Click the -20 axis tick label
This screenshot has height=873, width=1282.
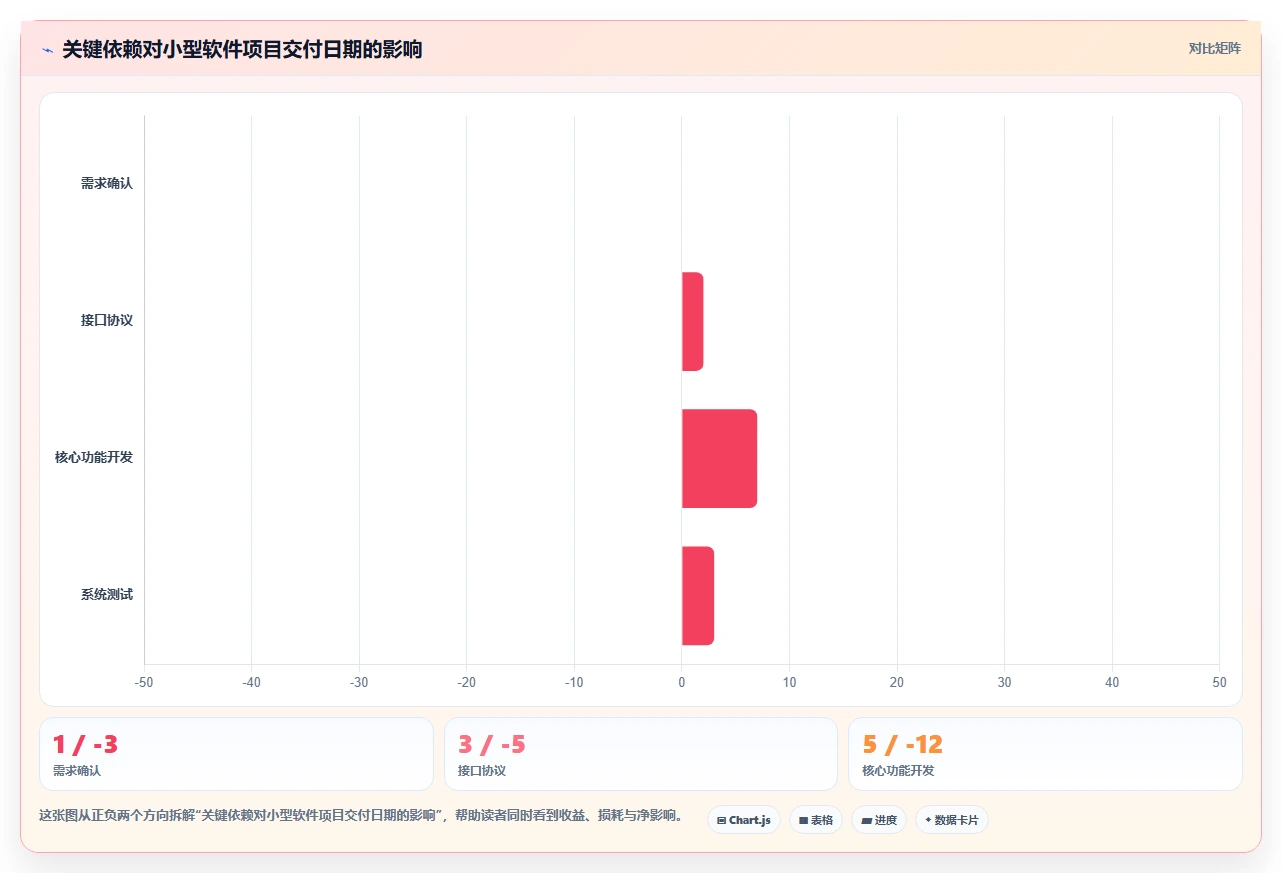pyautogui.click(x=466, y=682)
